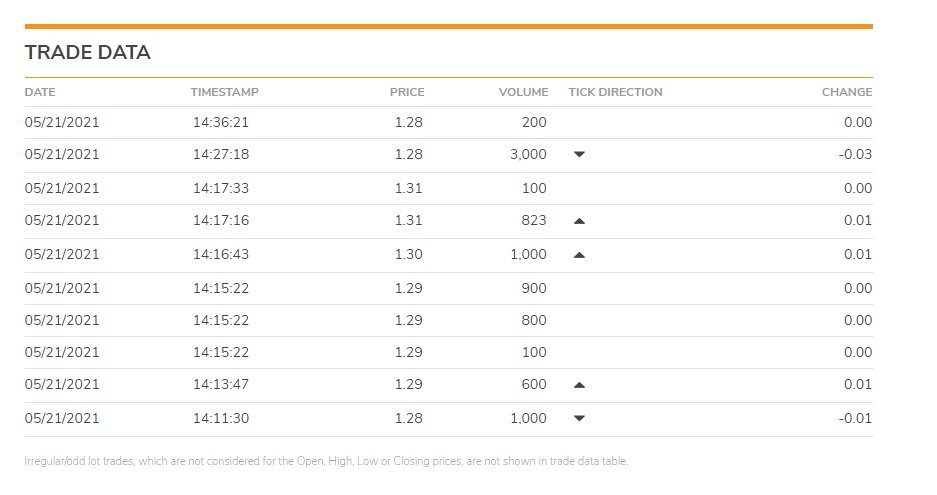
Task: Click the -0.01 change value
Action: (x=855, y=418)
